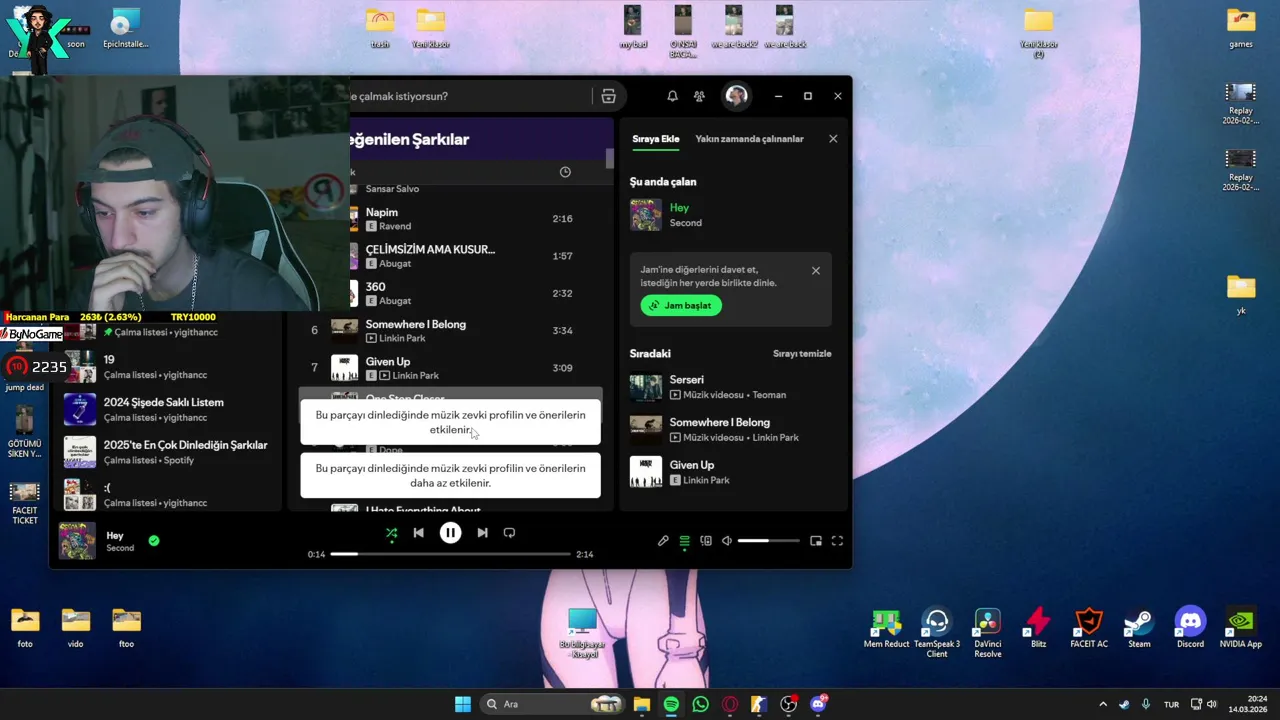Dismiss the Jam invitation card
This screenshot has width=1280, height=720.
click(x=816, y=271)
